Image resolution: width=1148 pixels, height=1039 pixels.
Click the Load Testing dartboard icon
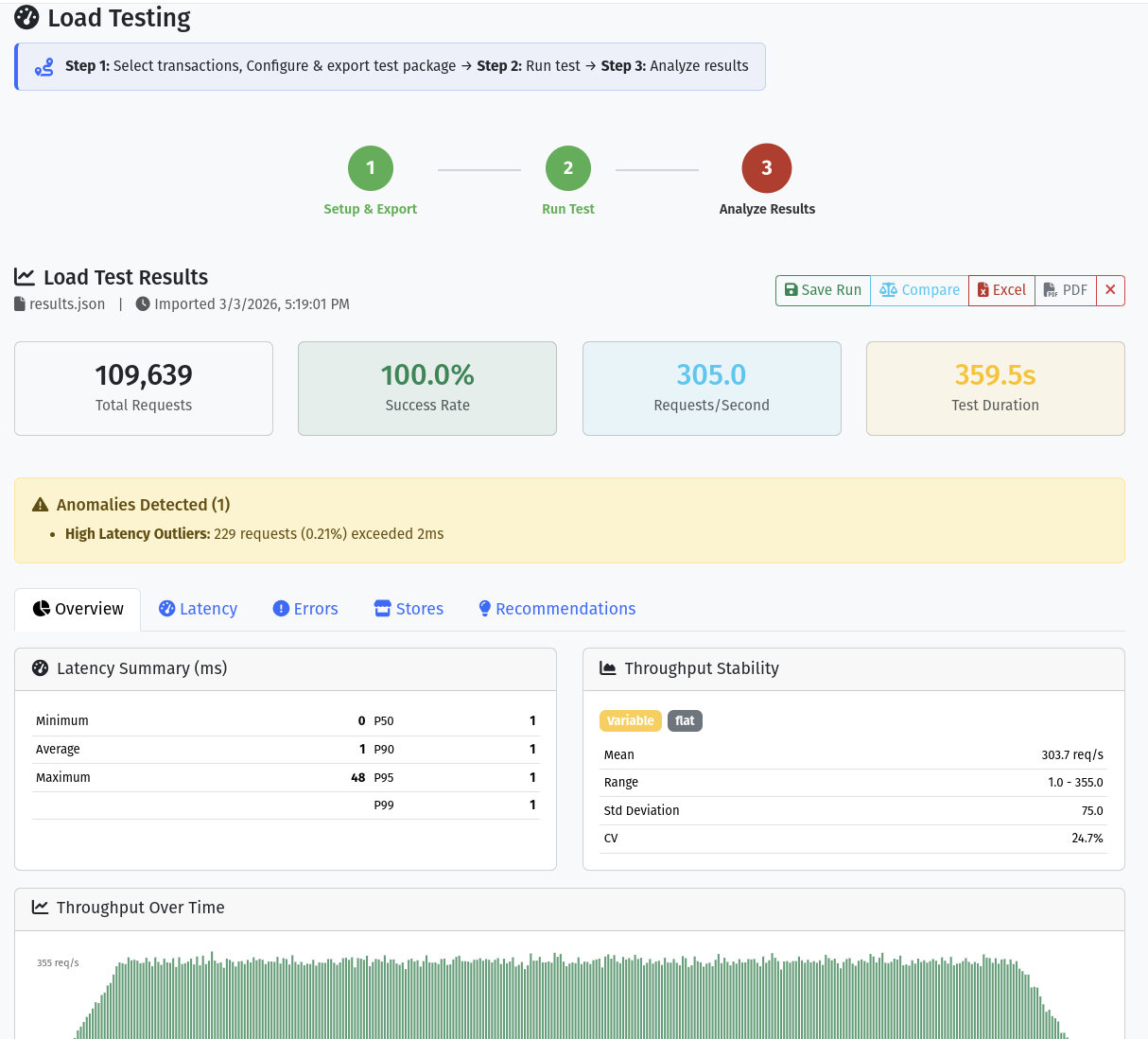pyautogui.click(x=26, y=17)
